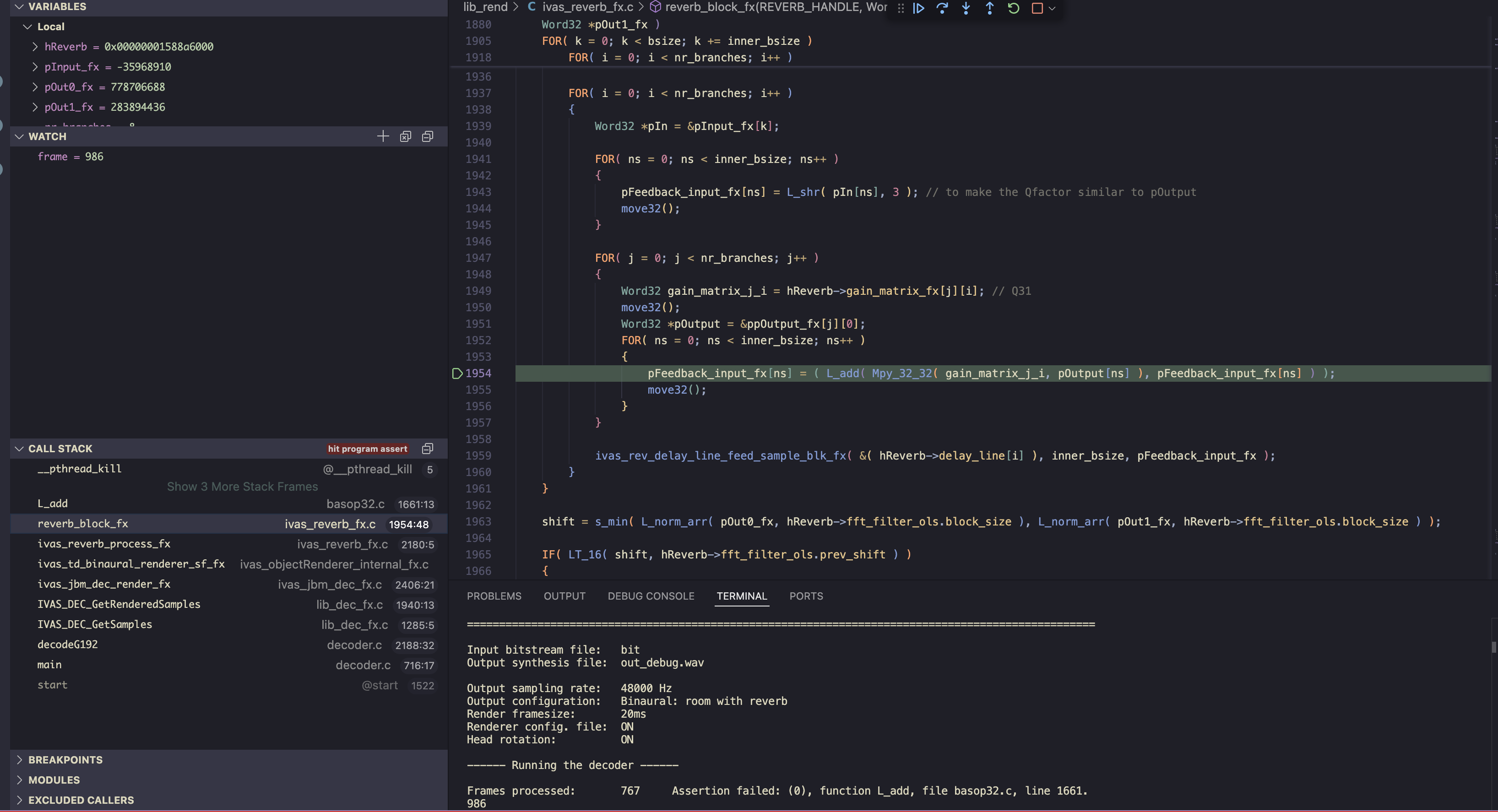Image resolution: width=1498 pixels, height=812 pixels.
Task: Open the dropdown next to the stop button
Action: tap(1052, 8)
